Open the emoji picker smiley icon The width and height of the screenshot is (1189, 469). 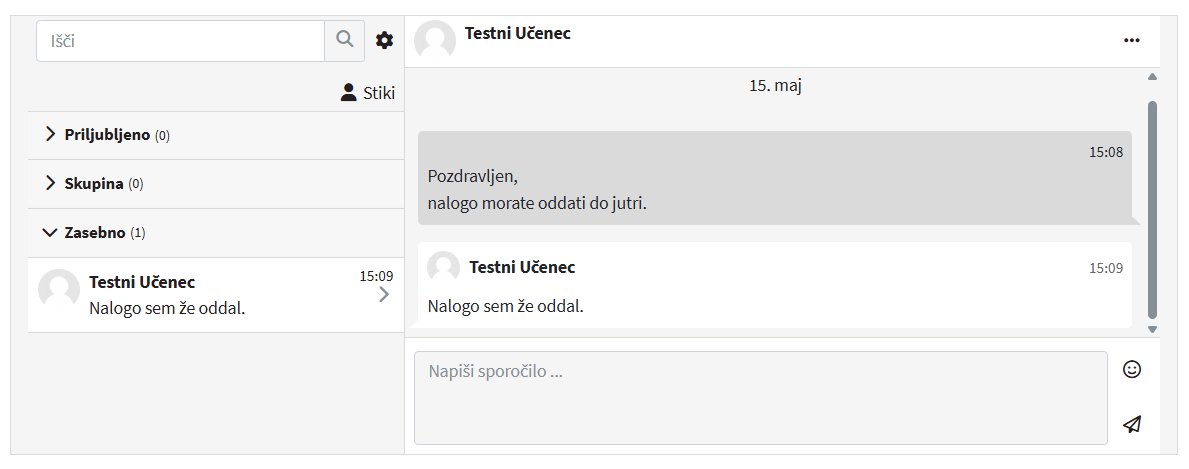click(x=1131, y=369)
